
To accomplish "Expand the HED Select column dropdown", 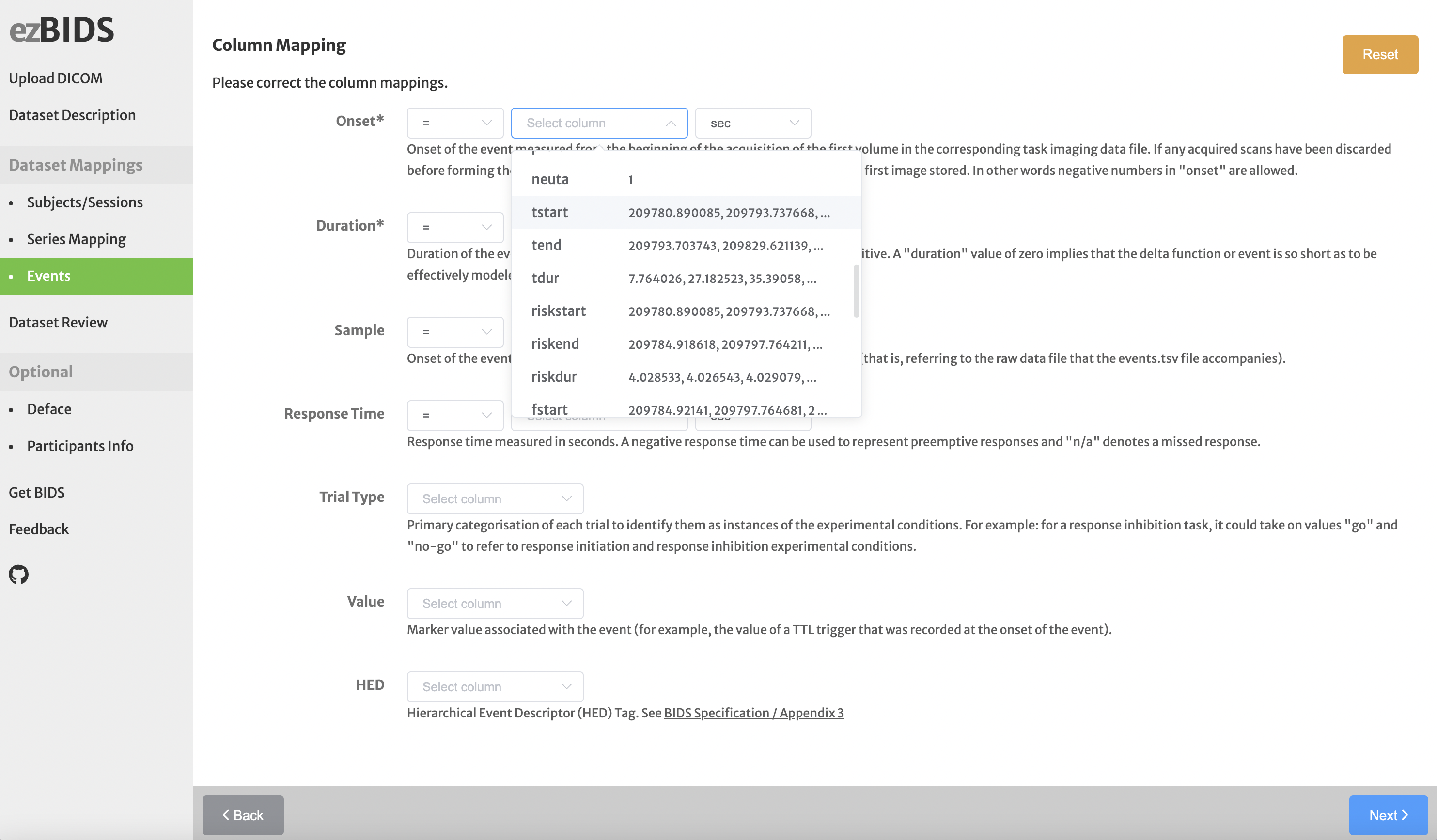I will click(x=495, y=686).
